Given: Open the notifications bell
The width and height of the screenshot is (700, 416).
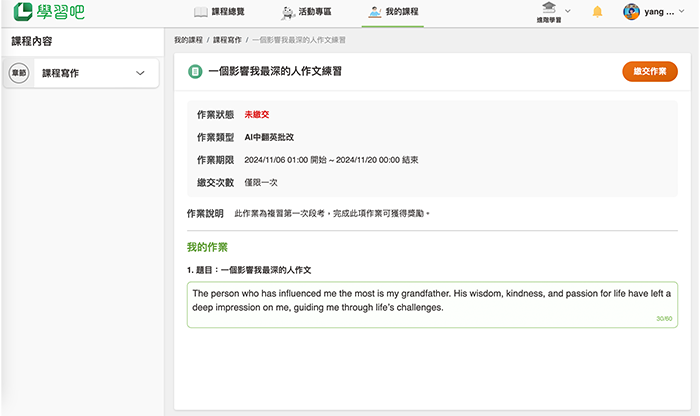Looking at the screenshot, I should coord(597,12).
